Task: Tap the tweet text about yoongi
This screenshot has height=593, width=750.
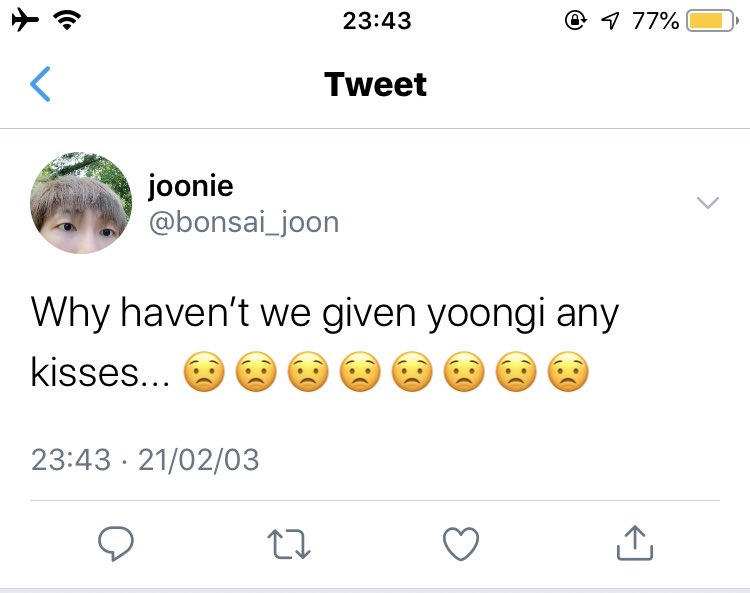Action: [x=325, y=342]
